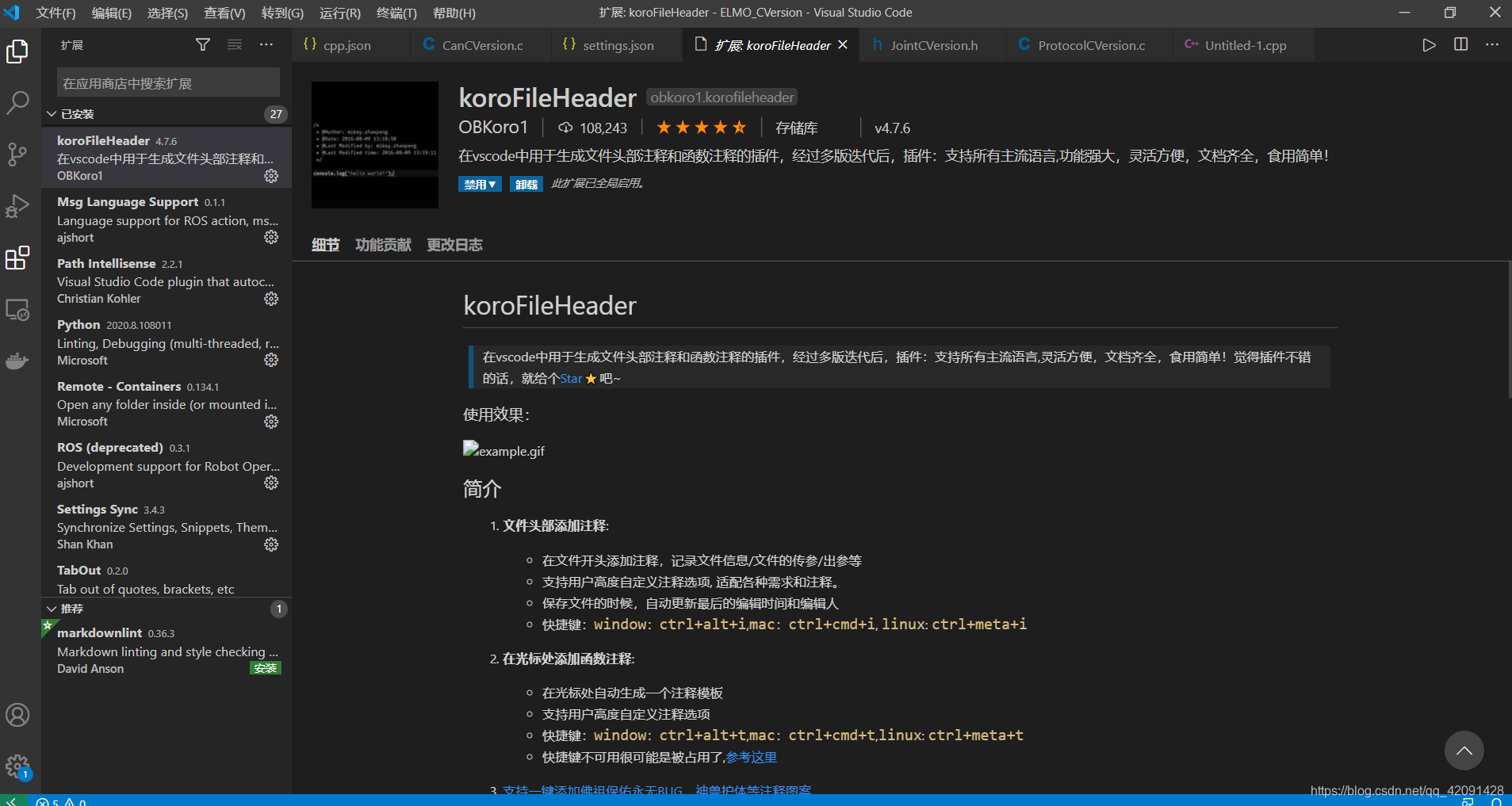Click the example.gif broken image
1512x806 pixels.
(x=503, y=450)
